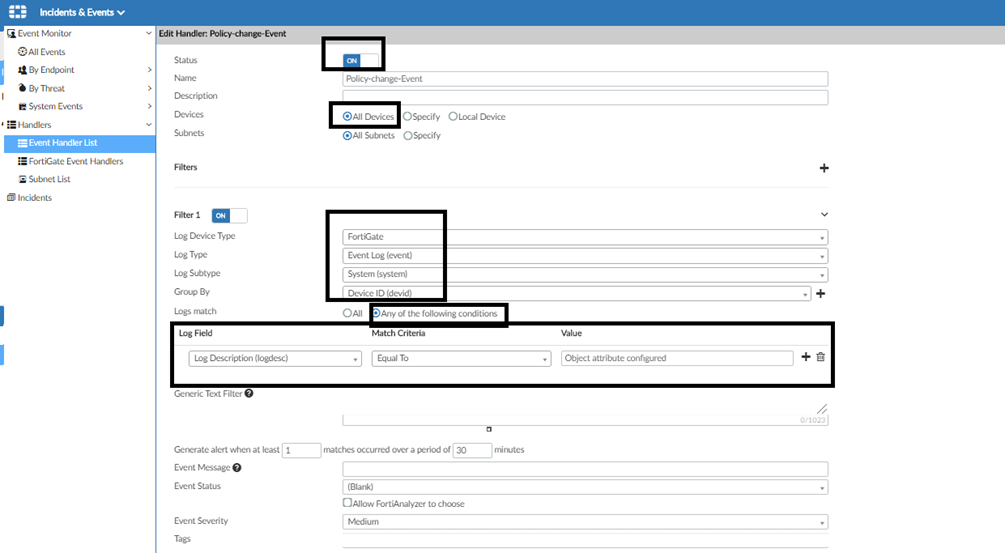Add a Group By field with plus icon
This screenshot has height=553, width=1005.
point(820,293)
